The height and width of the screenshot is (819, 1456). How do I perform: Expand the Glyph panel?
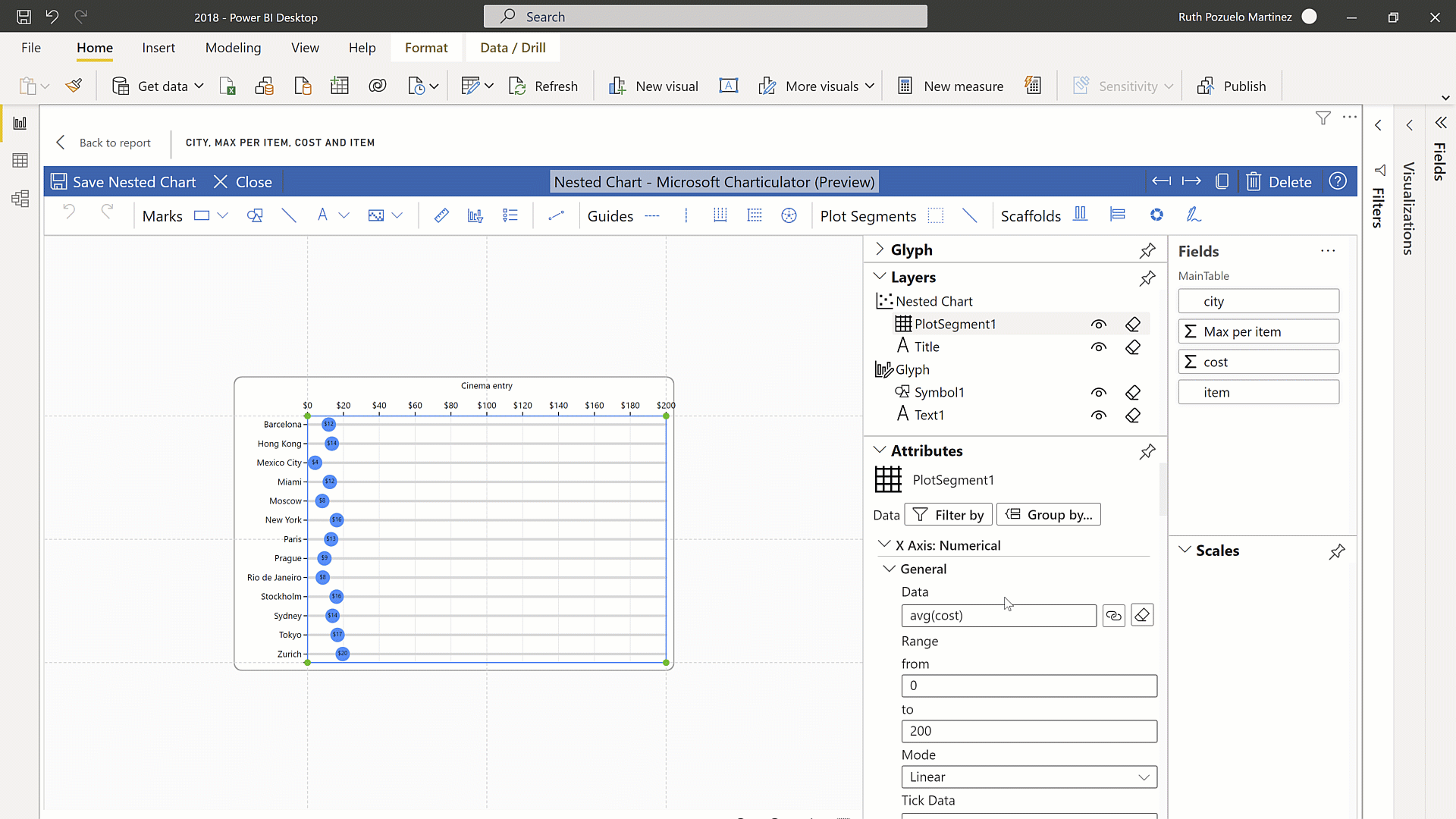coord(880,249)
